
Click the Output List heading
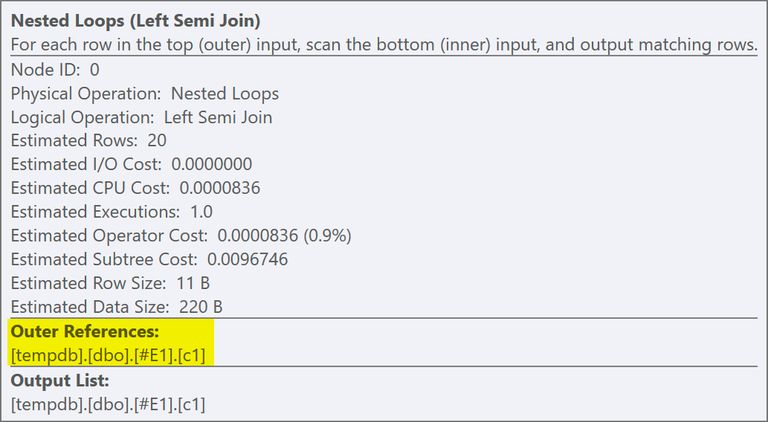click(x=59, y=381)
